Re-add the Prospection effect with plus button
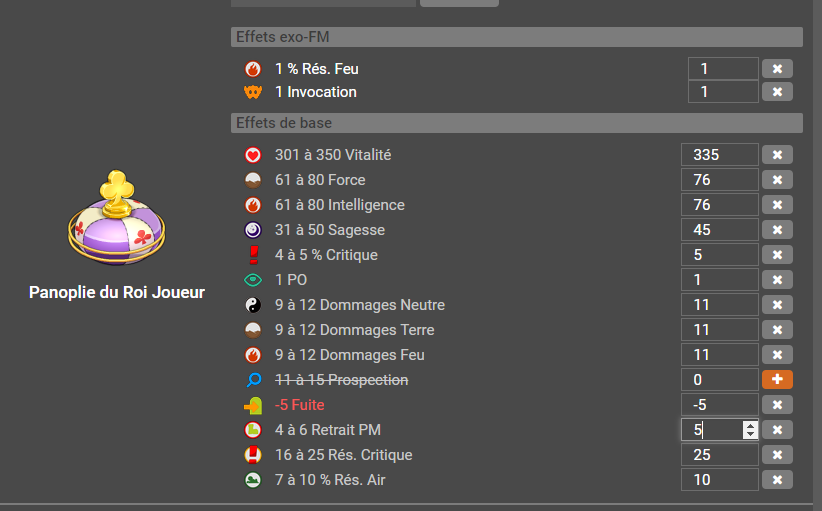The image size is (822, 511). 777,379
